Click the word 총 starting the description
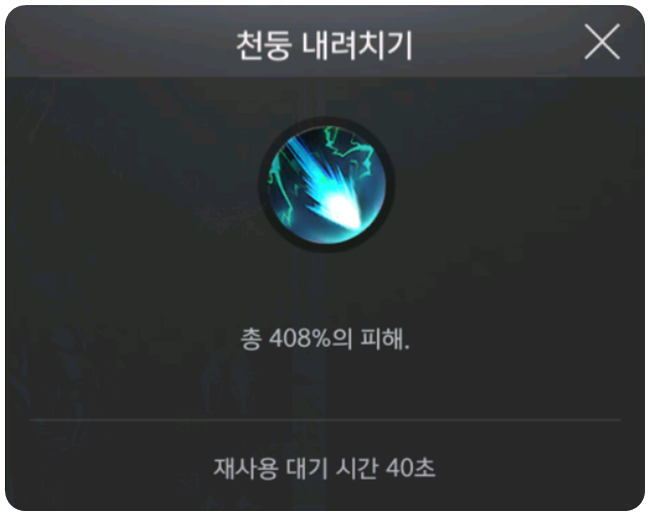 tap(251, 339)
